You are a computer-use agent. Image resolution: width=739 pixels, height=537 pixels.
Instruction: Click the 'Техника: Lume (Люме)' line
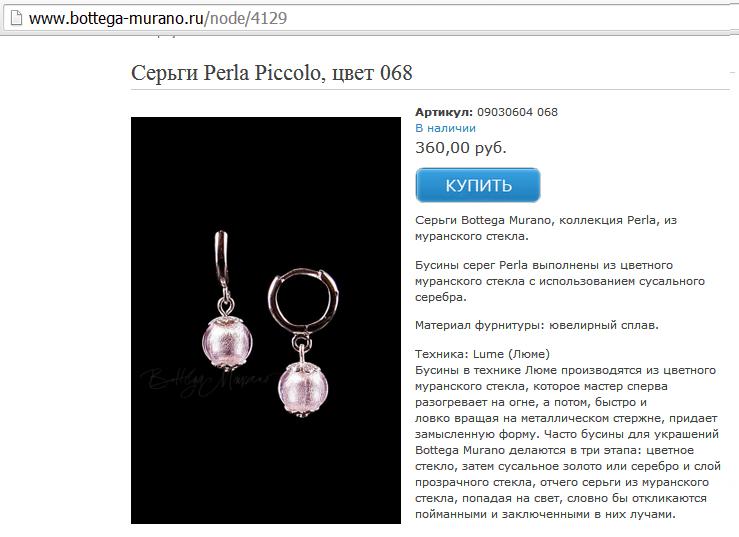point(482,354)
